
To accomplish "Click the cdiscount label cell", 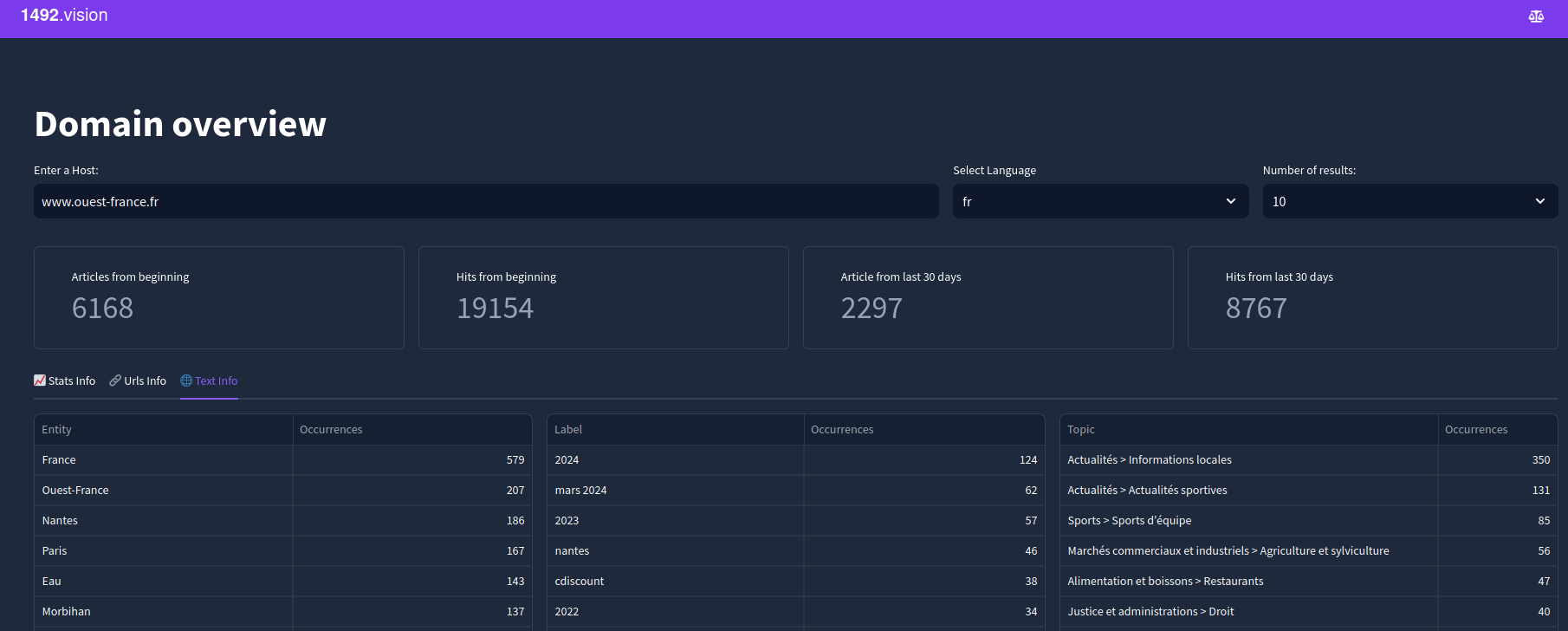I will pos(580,582).
